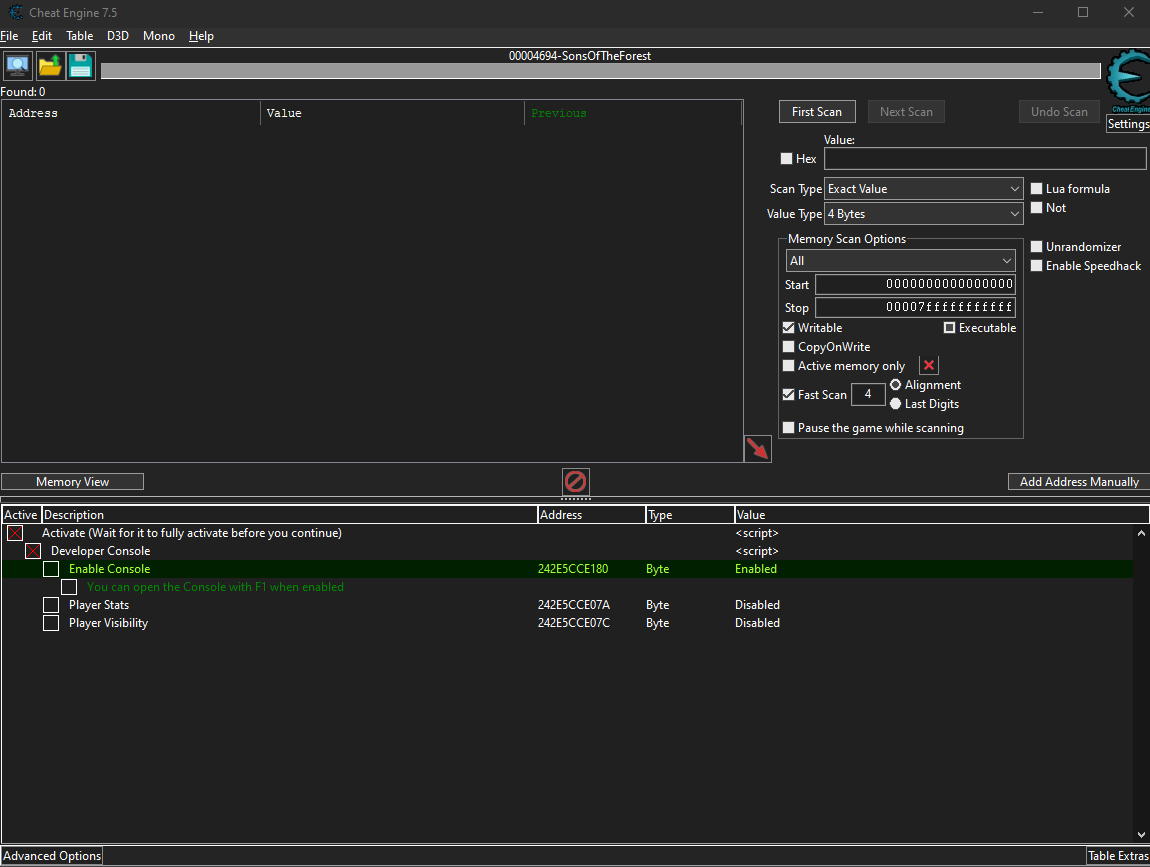This screenshot has height=867, width=1150.
Task: Select the Alignment radio button
Action: (896, 384)
